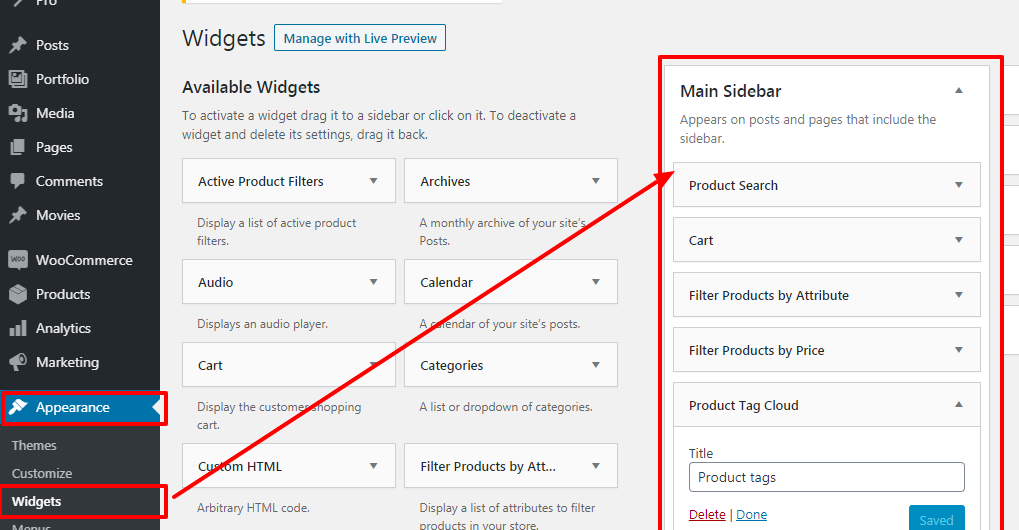Screen dimensions: 1019x530
Task: Expand the Active Product Filters widget
Action: 374,181
